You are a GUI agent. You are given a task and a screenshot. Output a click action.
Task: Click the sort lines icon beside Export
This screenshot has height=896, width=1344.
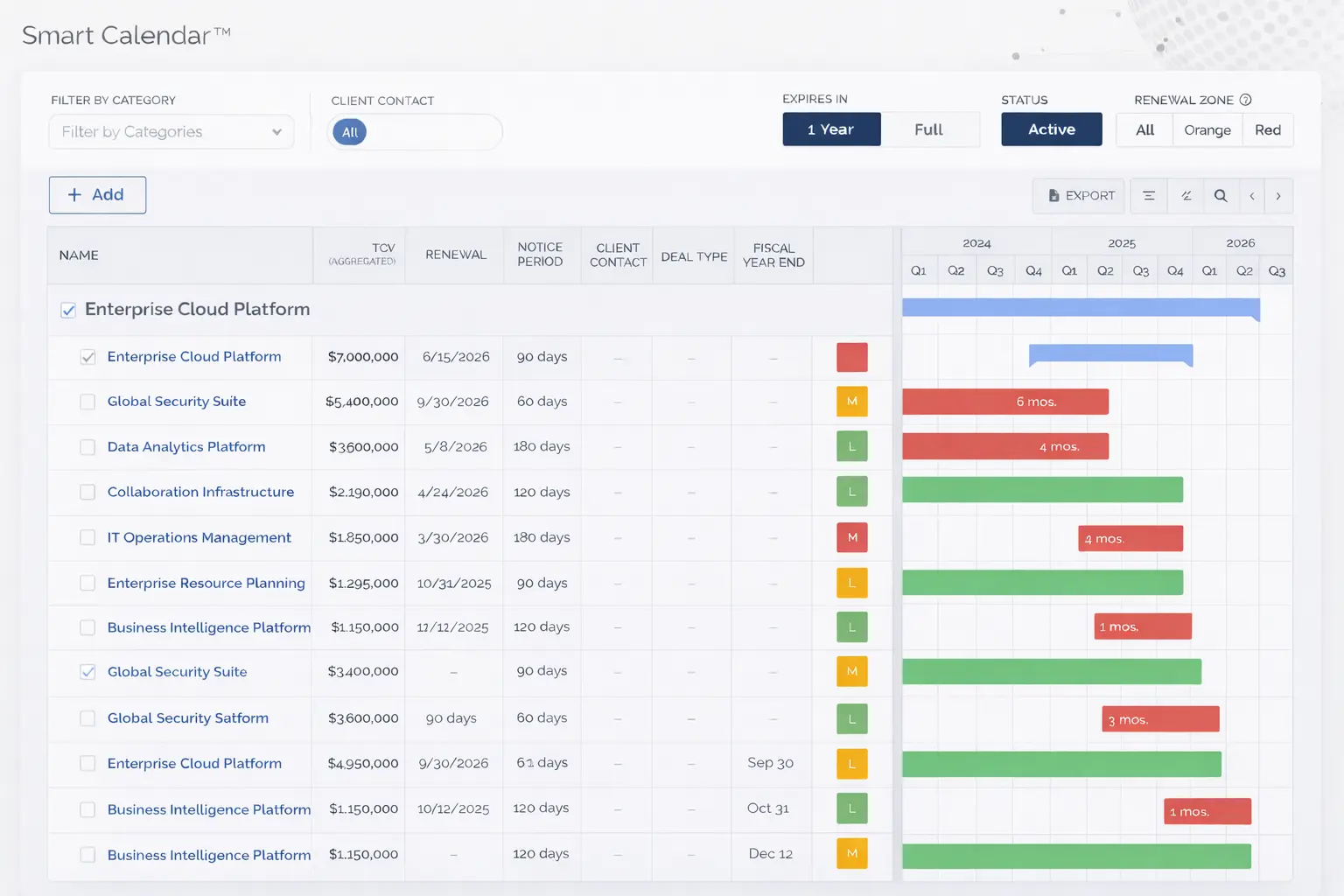[x=1149, y=196]
